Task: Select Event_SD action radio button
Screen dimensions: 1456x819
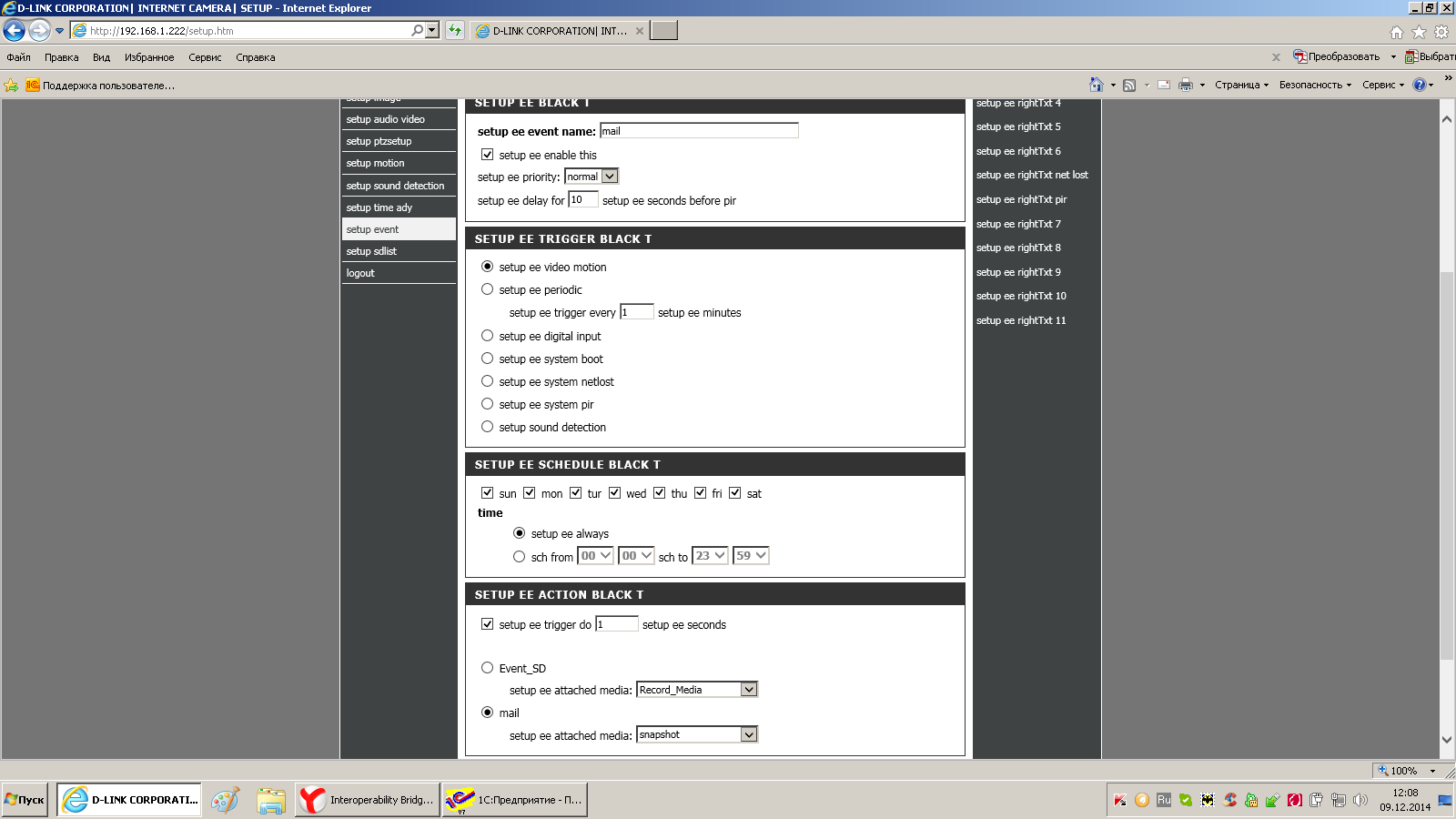Action: [x=487, y=668]
